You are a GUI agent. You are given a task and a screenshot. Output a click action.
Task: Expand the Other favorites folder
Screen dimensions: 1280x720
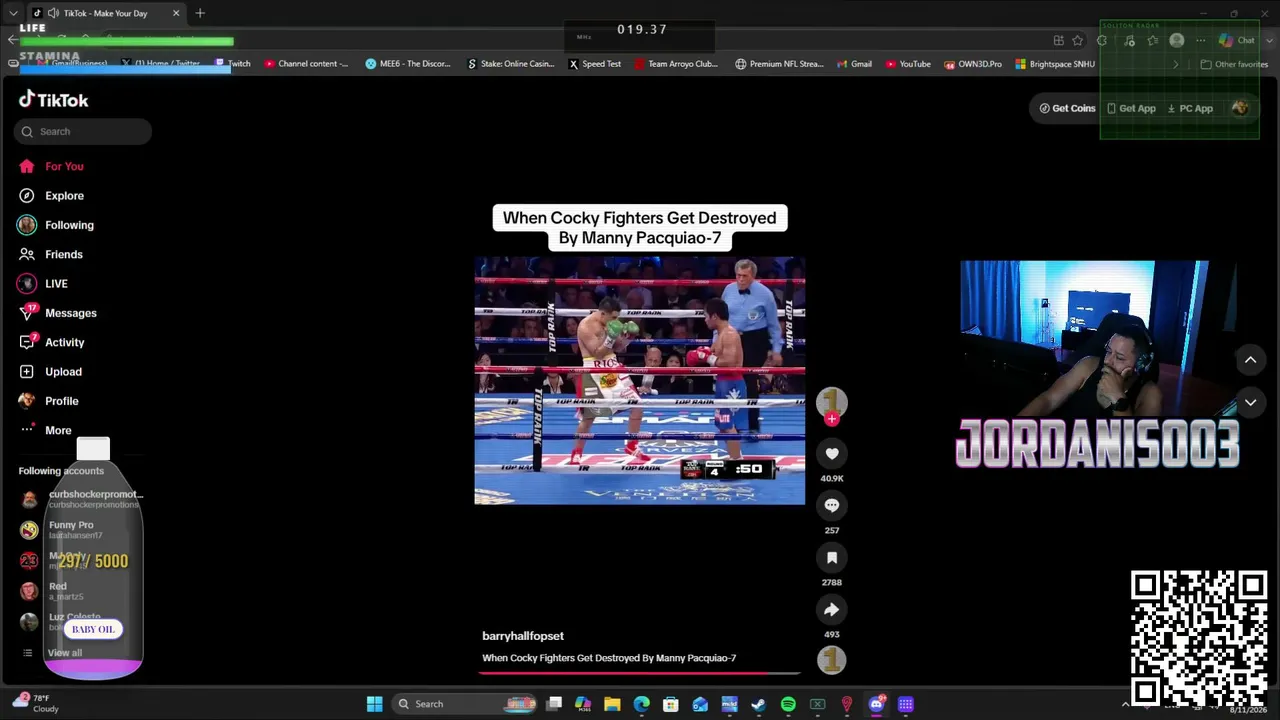coord(1234,64)
